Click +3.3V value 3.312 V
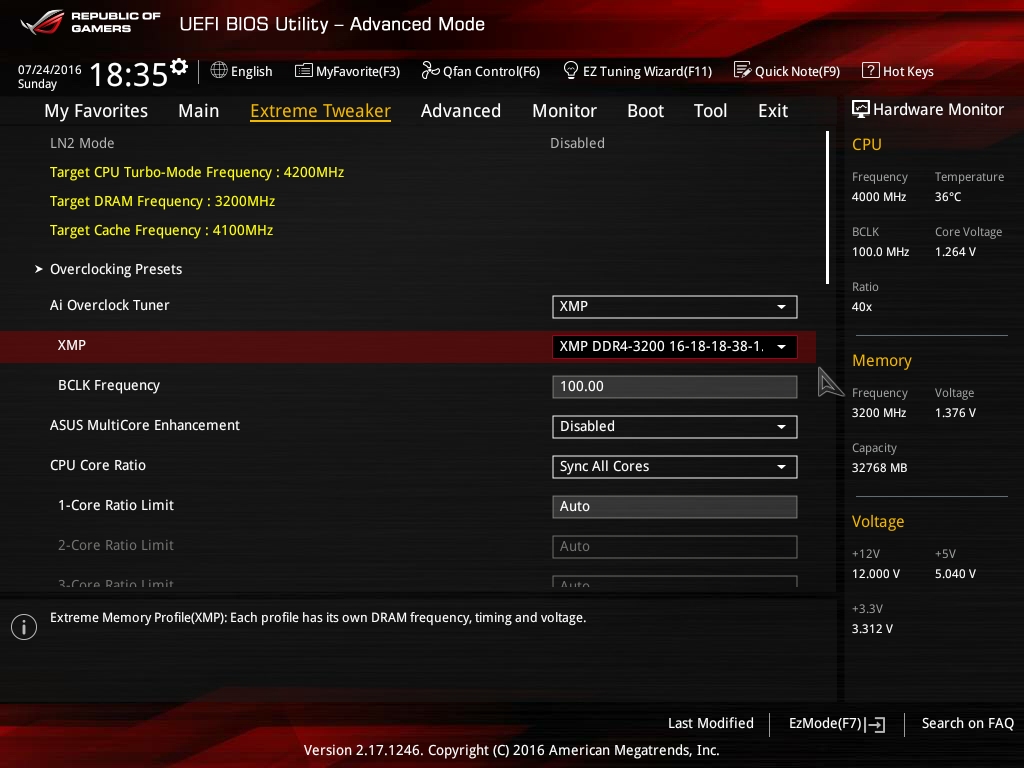Viewport: 1024px width, 768px height. [x=872, y=629]
